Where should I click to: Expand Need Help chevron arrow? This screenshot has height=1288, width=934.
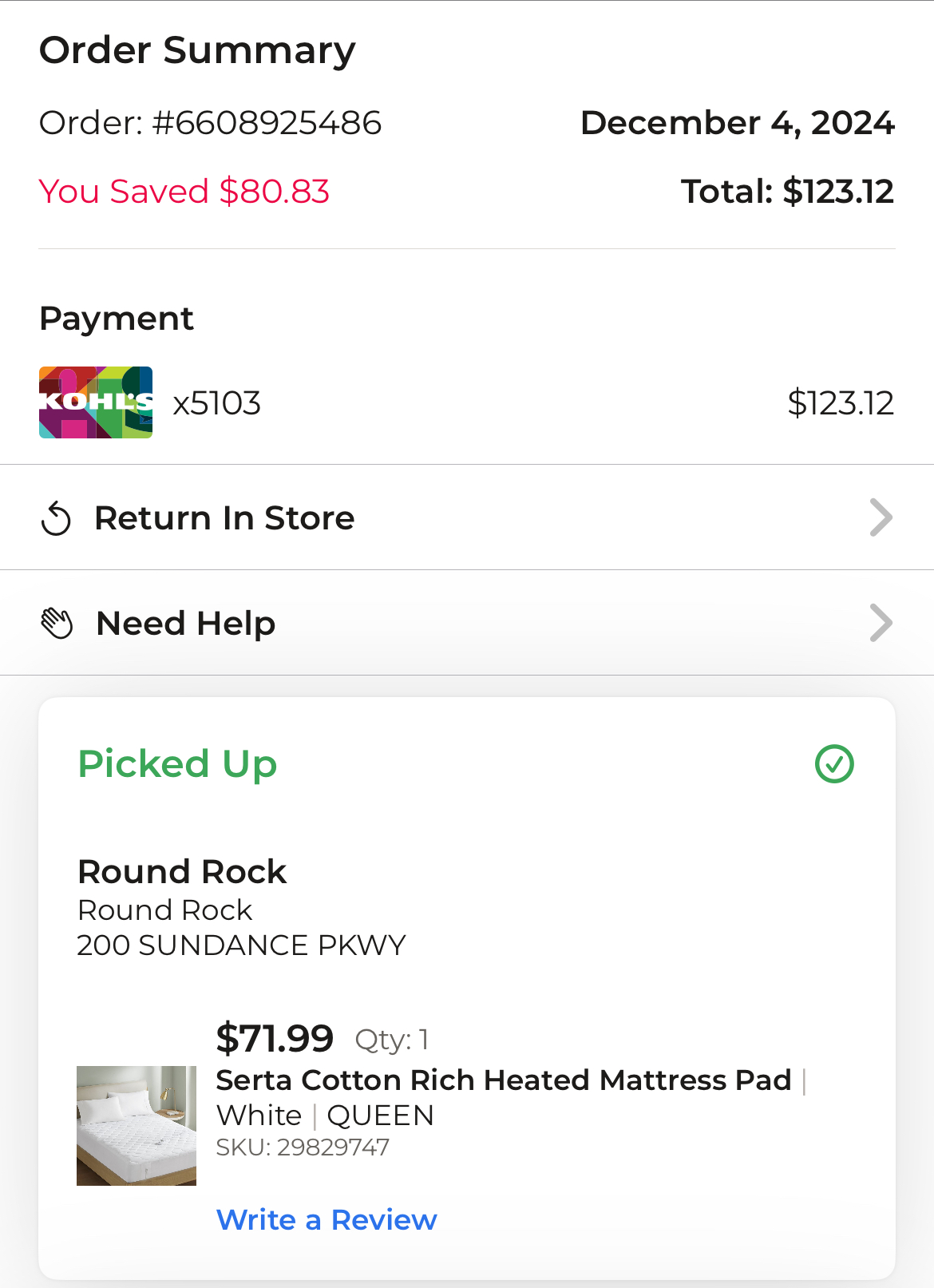pyautogui.click(x=881, y=623)
